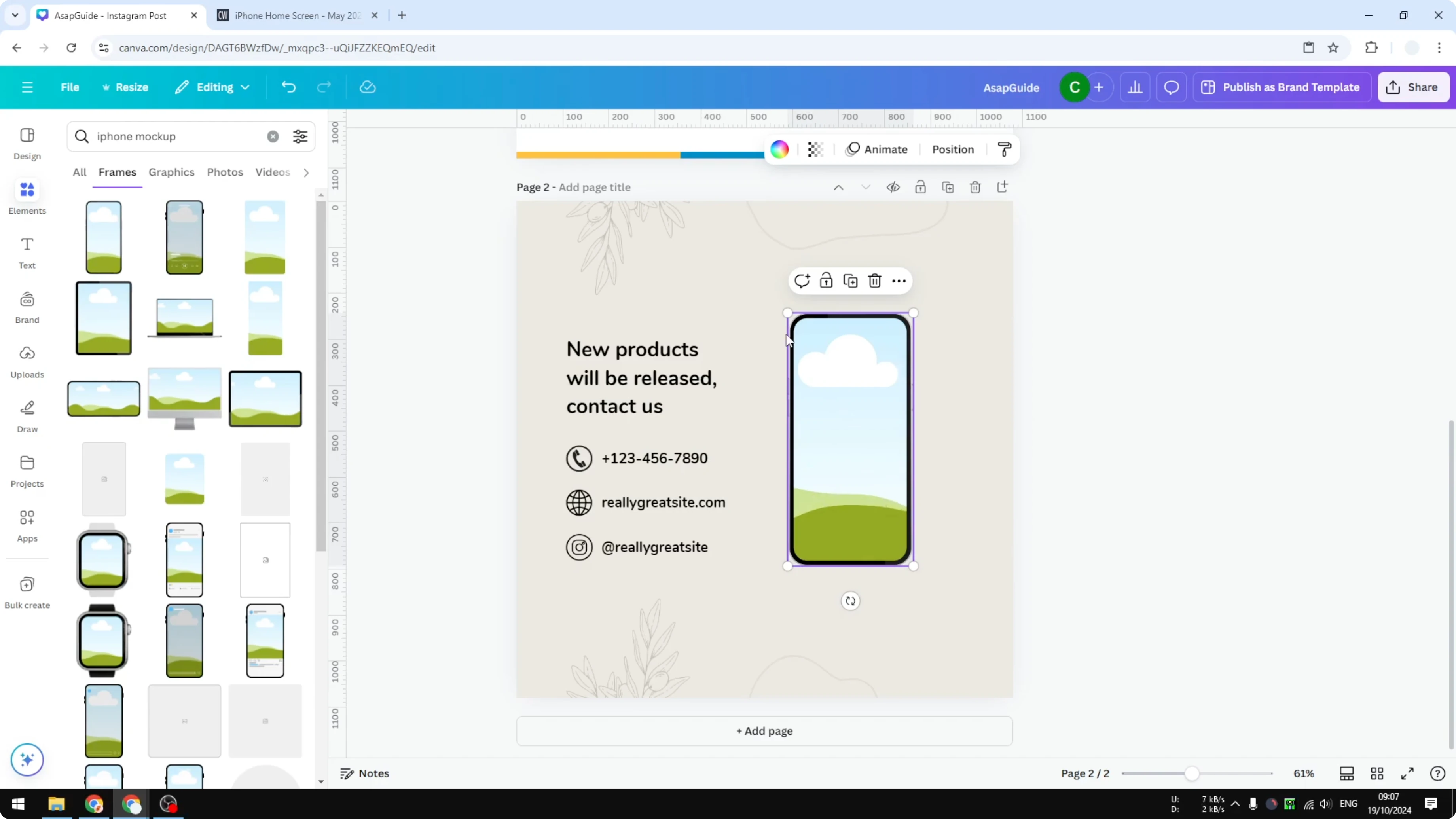Open Bulk create panel
Image resolution: width=1456 pixels, height=819 pixels.
click(27, 592)
